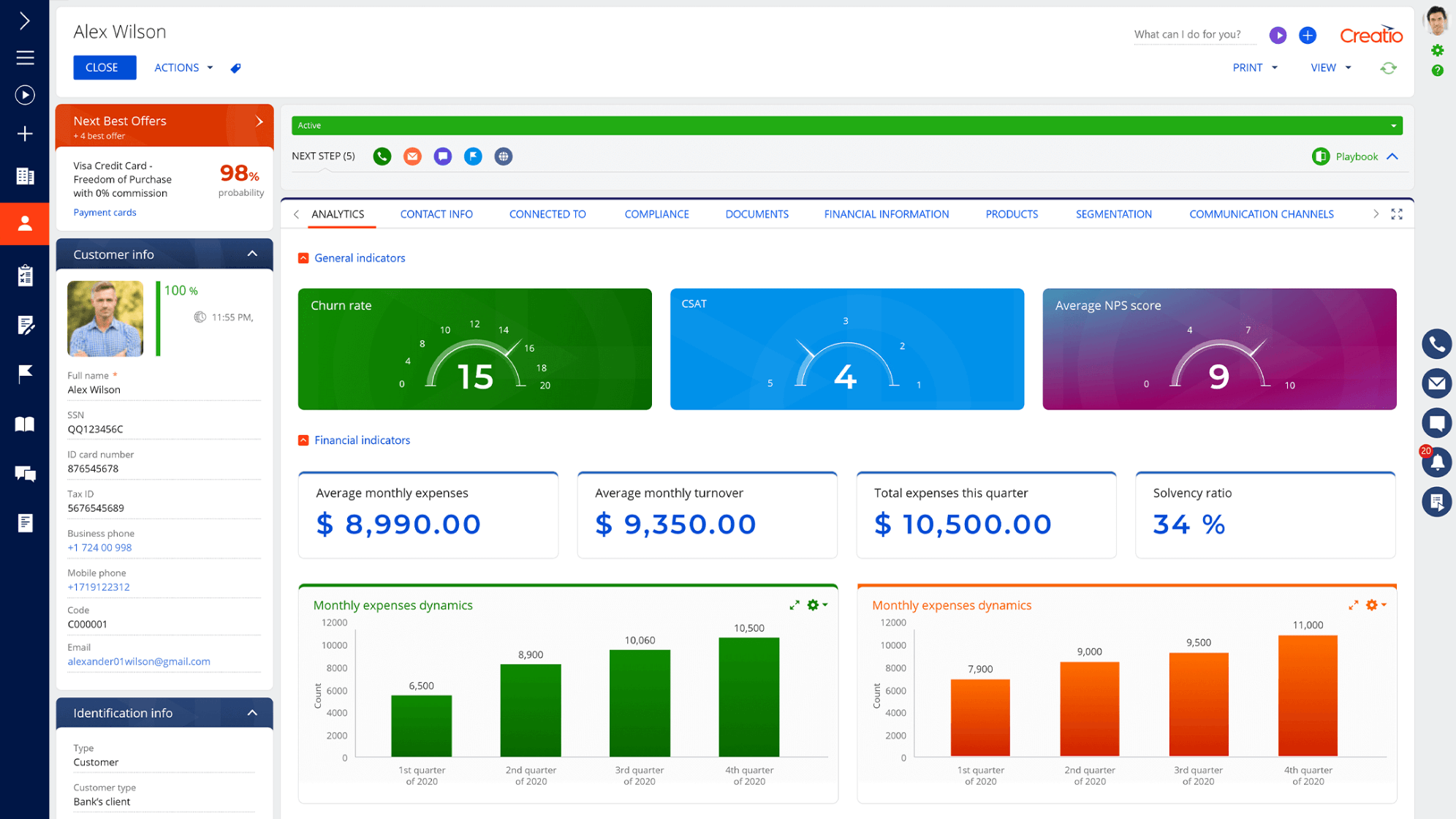
Task: Click the chat/message icon in next step
Action: 443,156
